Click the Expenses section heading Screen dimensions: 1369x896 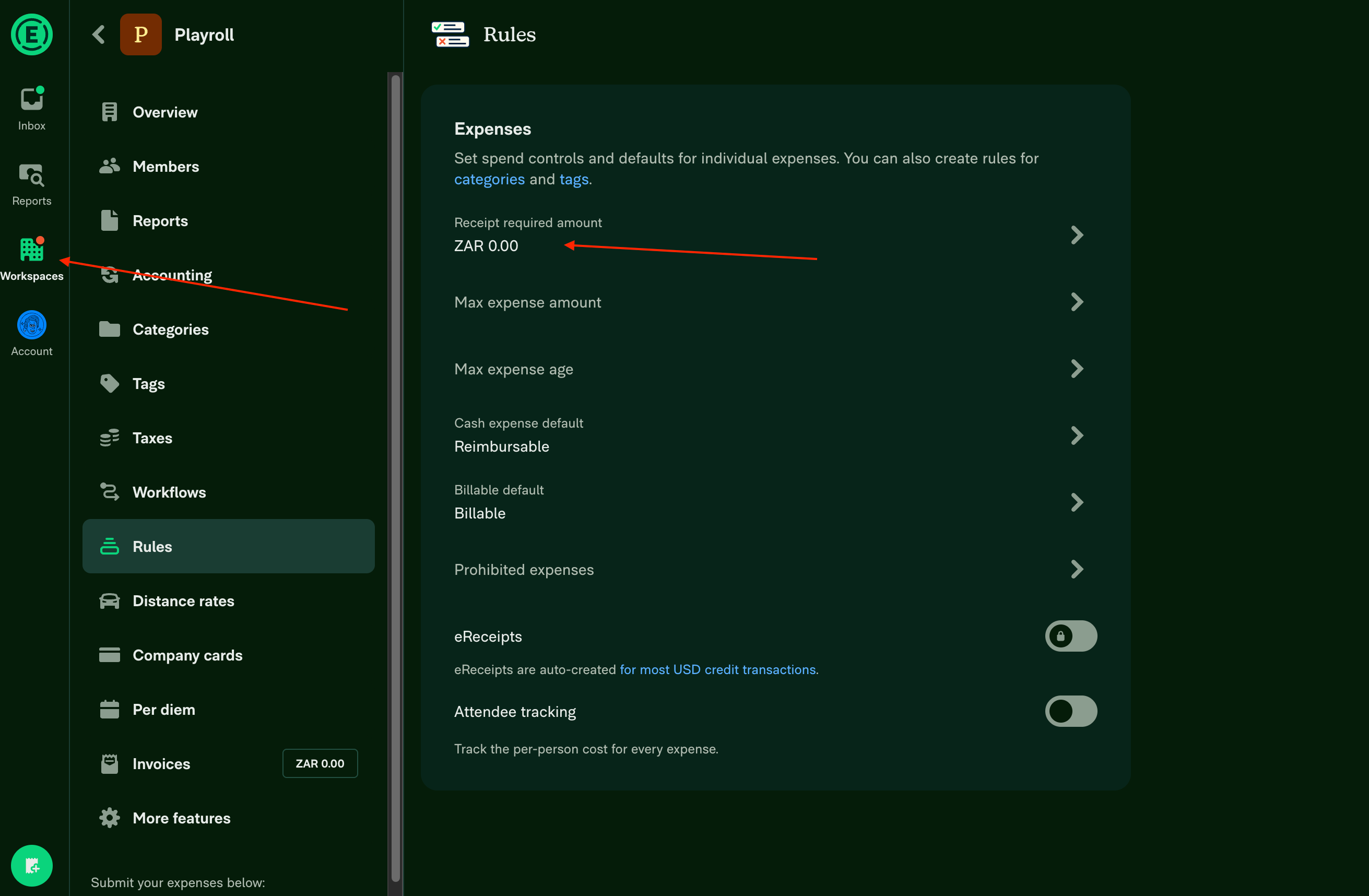click(492, 129)
